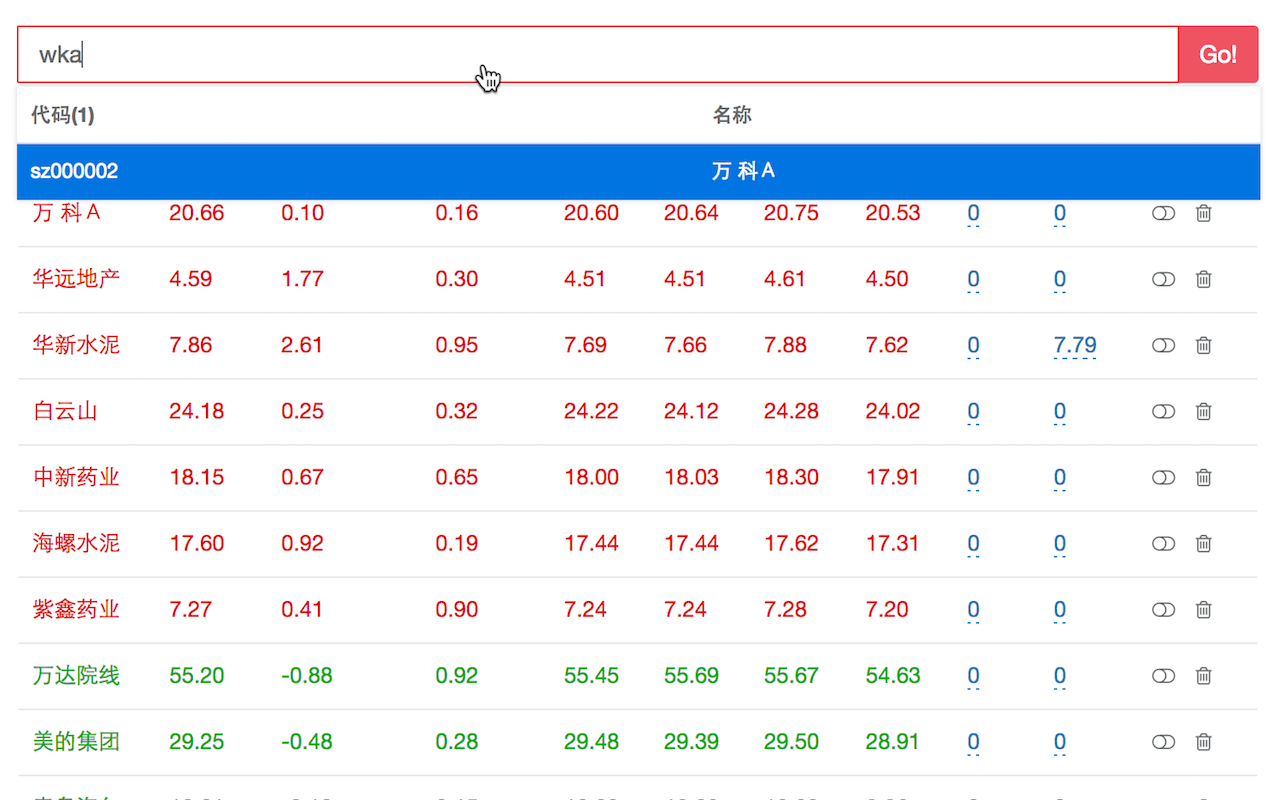Viewport: 1280px width, 800px height.
Task: Edit first editable 0 in 白云山 row
Action: click(973, 412)
